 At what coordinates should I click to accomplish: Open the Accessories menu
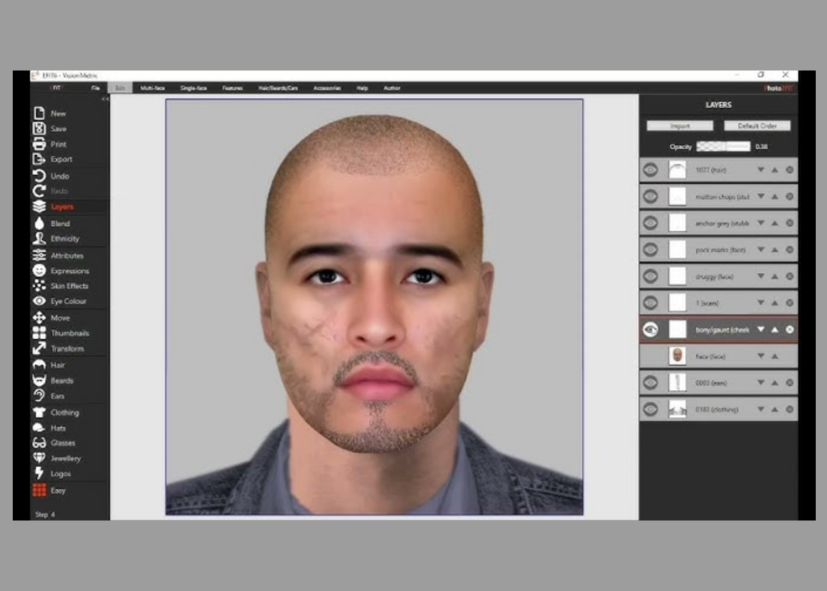pyautogui.click(x=327, y=88)
